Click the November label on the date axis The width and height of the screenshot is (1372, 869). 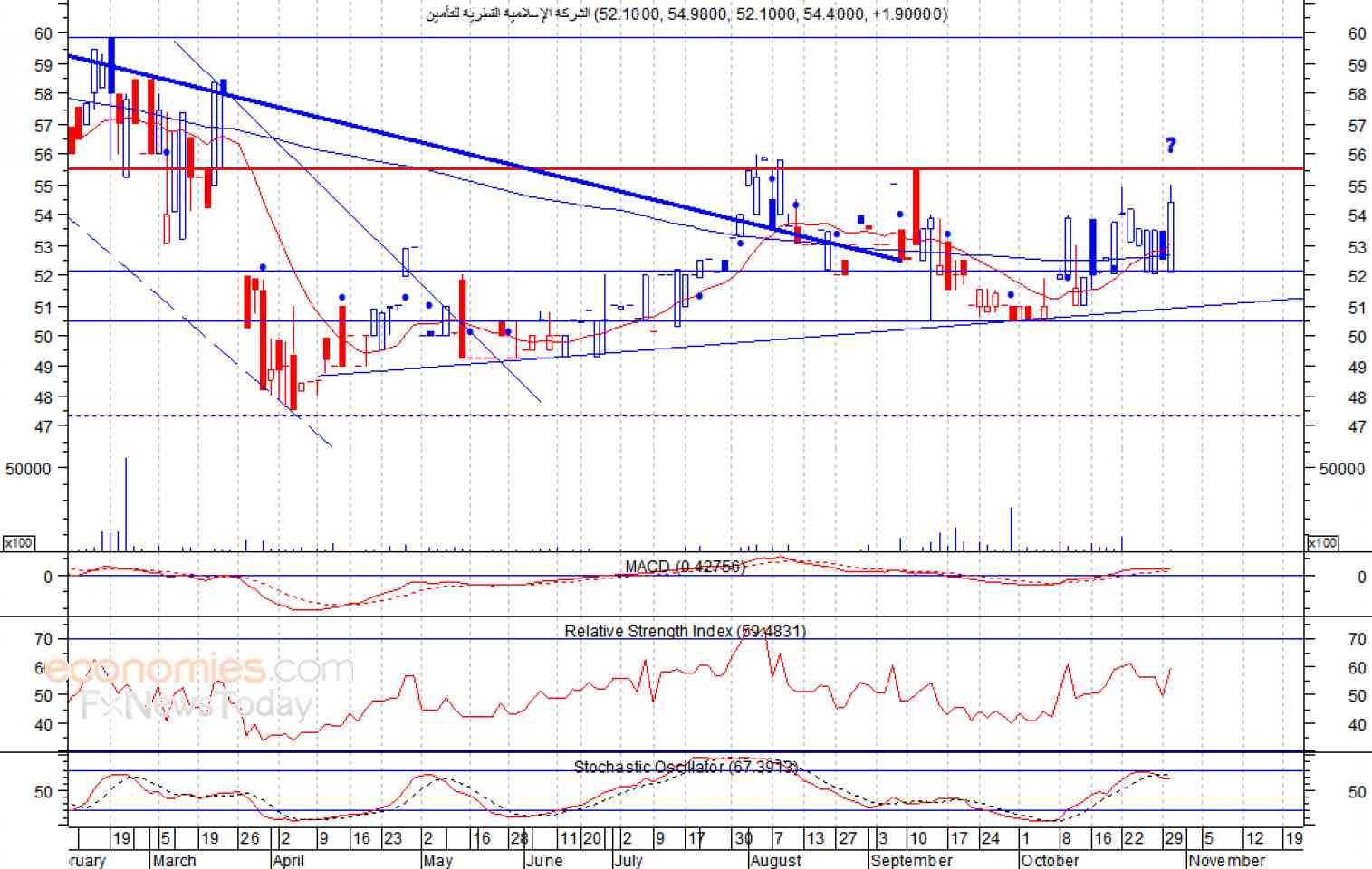pos(1227,860)
